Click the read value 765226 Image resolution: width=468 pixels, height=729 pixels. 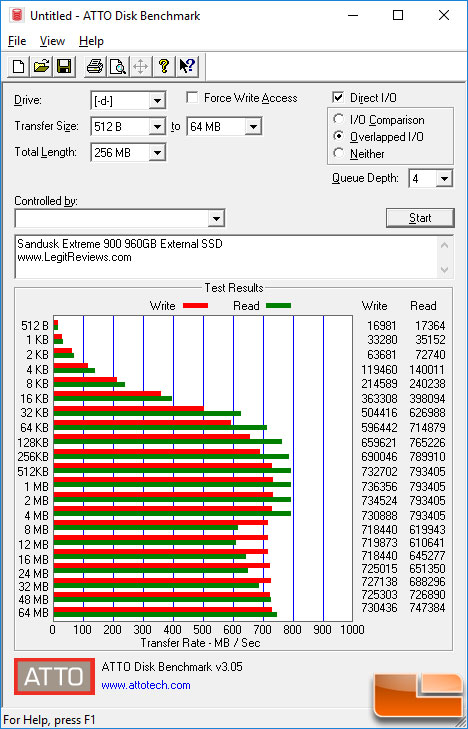[x=428, y=442]
